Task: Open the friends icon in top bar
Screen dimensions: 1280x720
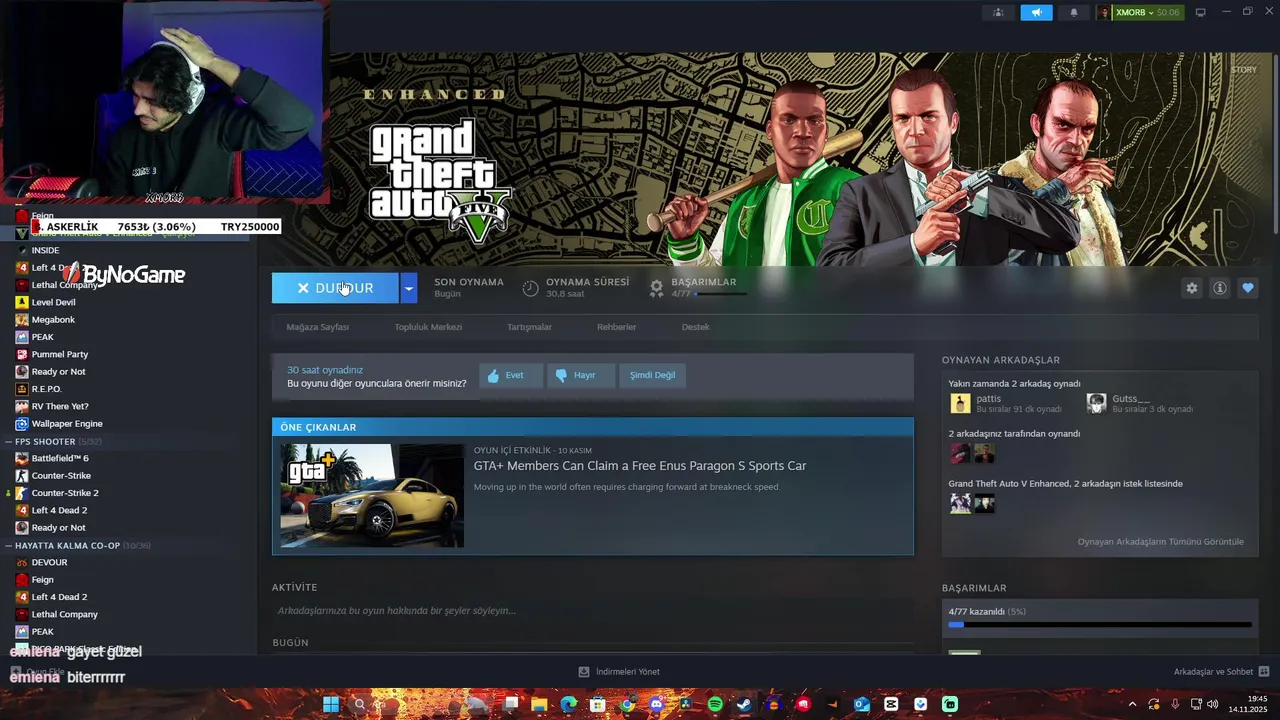Action: 998,12
